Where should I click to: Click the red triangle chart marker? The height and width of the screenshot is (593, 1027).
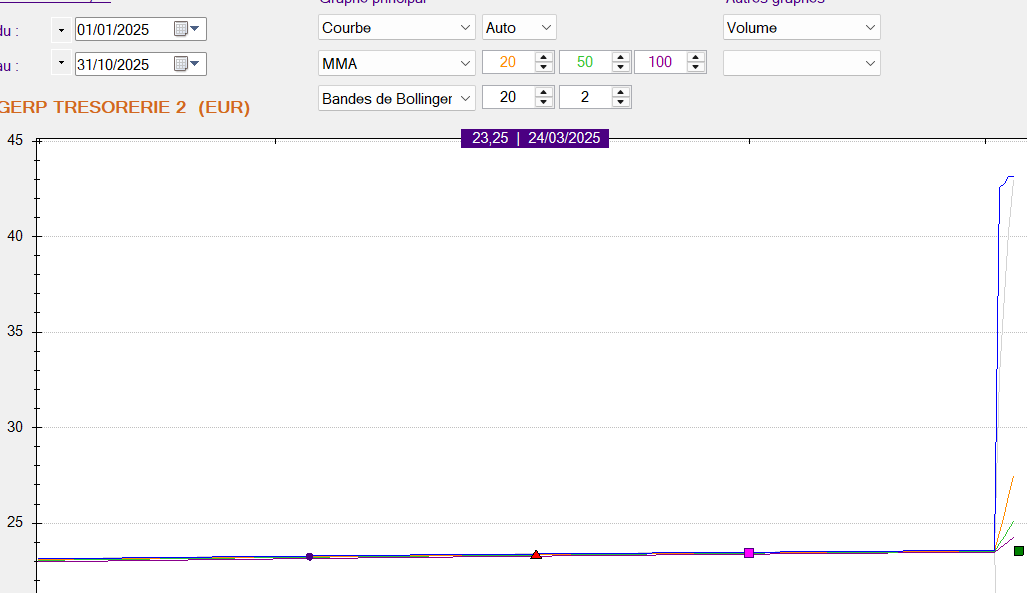tap(536, 554)
